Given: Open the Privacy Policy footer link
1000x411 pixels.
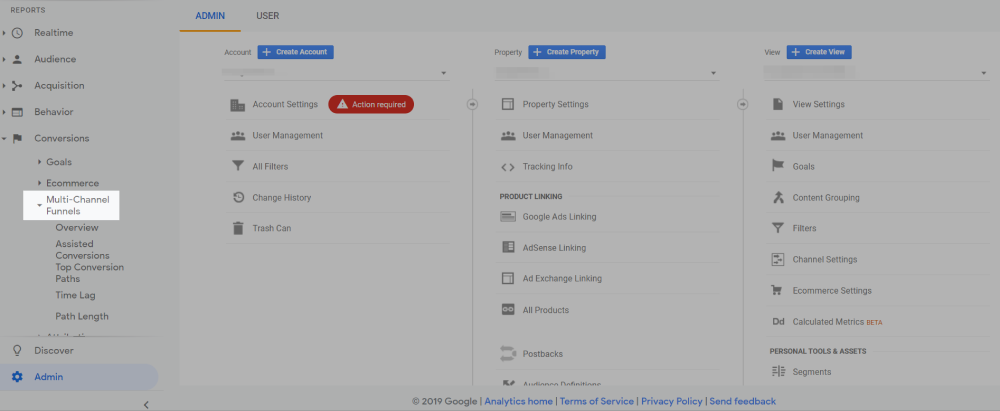Looking at the screenshot, I should tap(672, 401).
